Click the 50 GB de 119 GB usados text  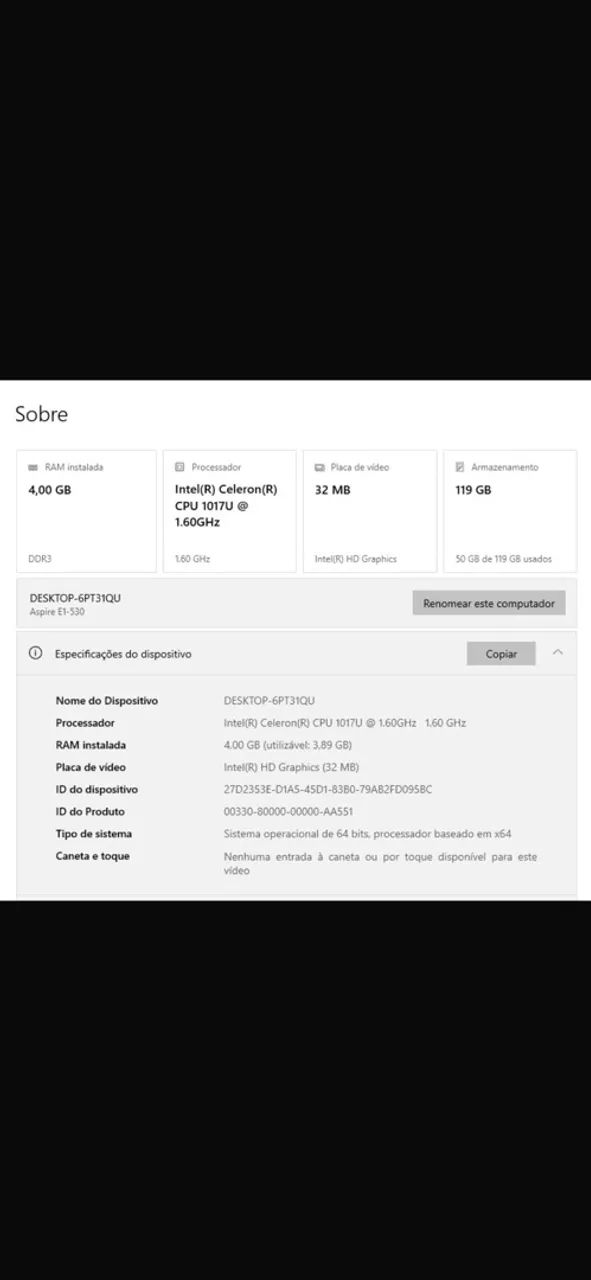click(504, 559)
